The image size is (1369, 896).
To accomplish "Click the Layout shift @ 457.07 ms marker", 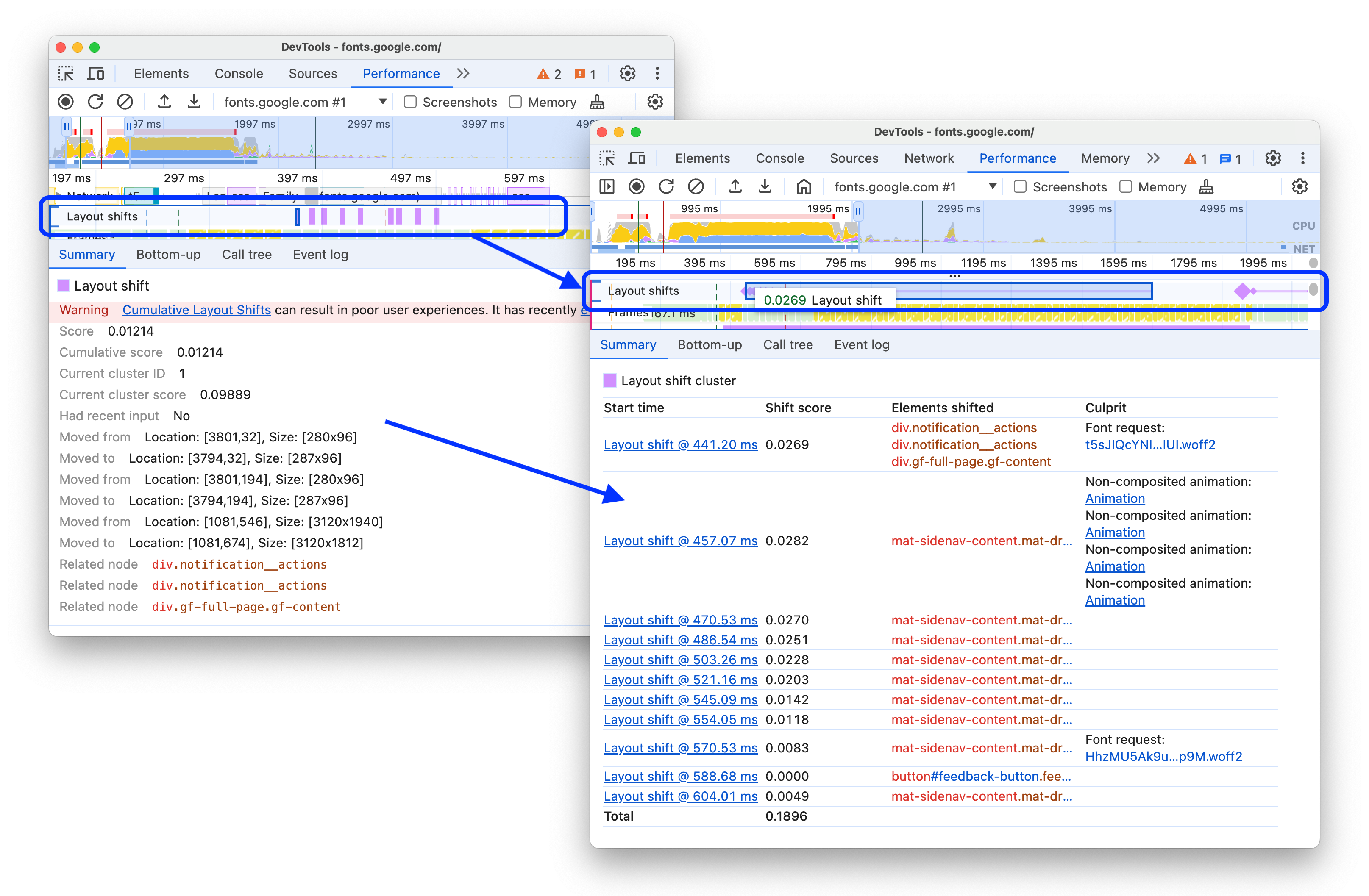I will point(680,540).
